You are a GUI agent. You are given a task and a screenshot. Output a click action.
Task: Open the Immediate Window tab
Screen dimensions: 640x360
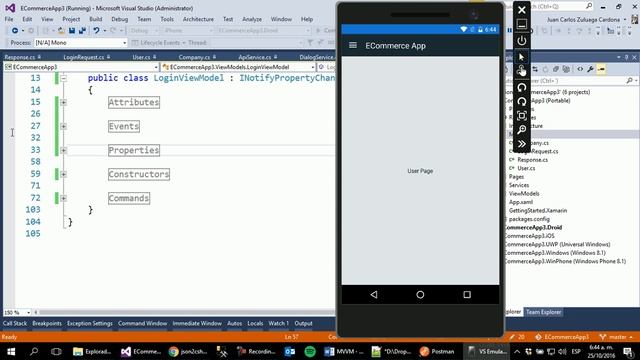coord(197,323)
